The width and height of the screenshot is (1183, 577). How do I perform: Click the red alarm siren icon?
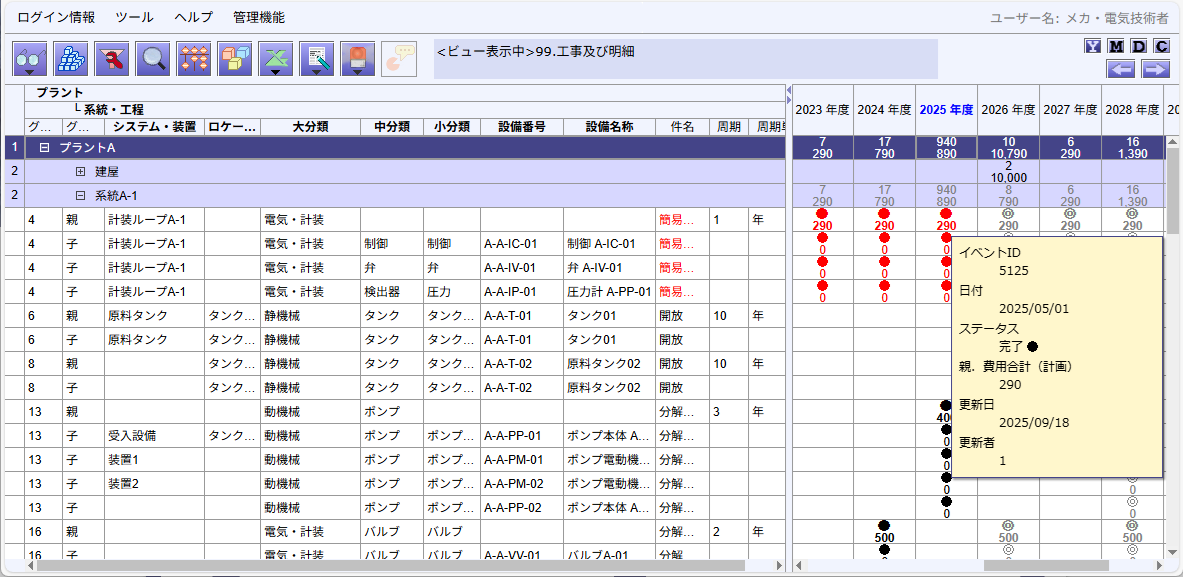click(358, 60)
